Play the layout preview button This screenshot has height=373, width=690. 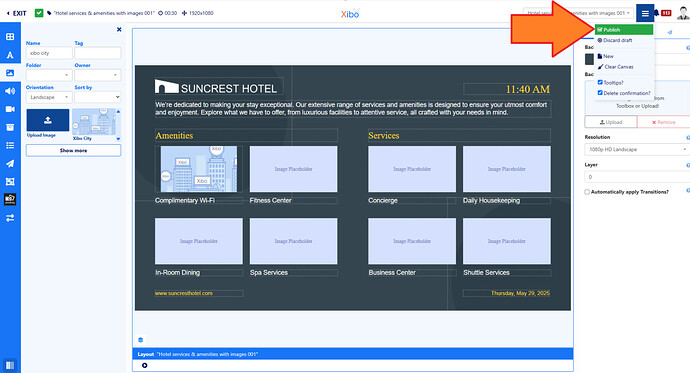tap(144, 366)
